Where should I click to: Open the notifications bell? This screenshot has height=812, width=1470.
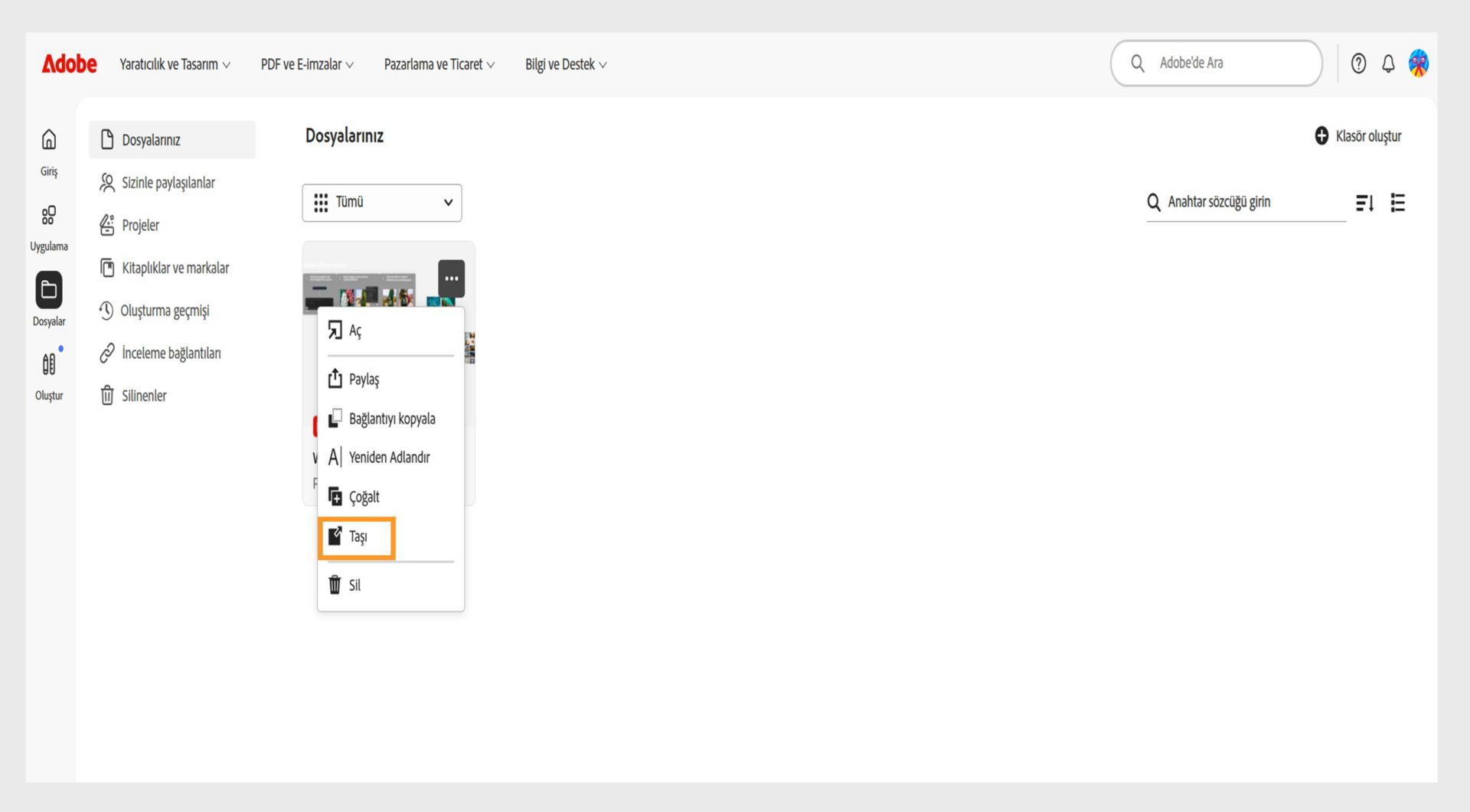pos(1388,64)
